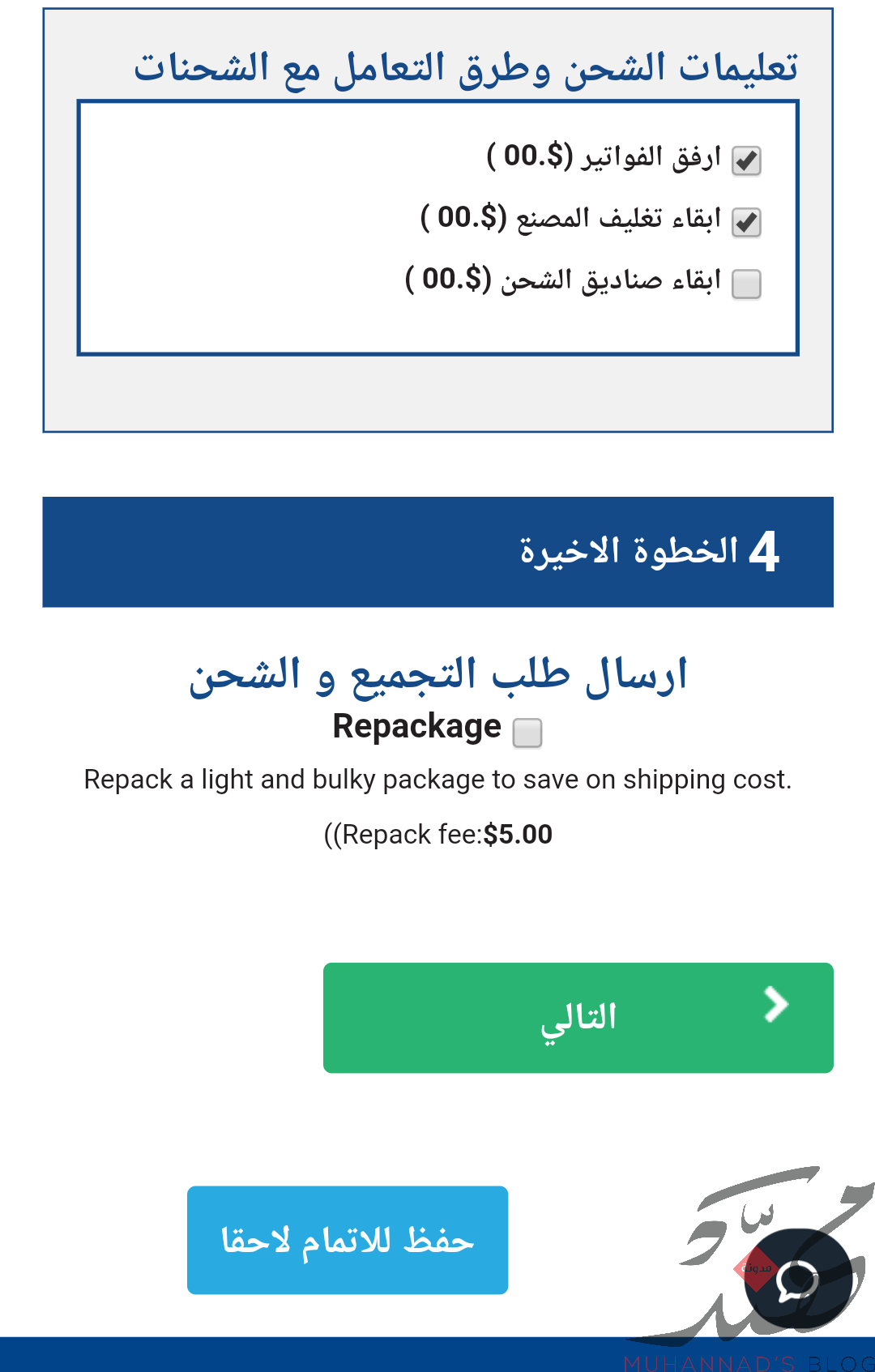Click the large step number 4
875x1372 pixels.
click(x=764, y=552)
